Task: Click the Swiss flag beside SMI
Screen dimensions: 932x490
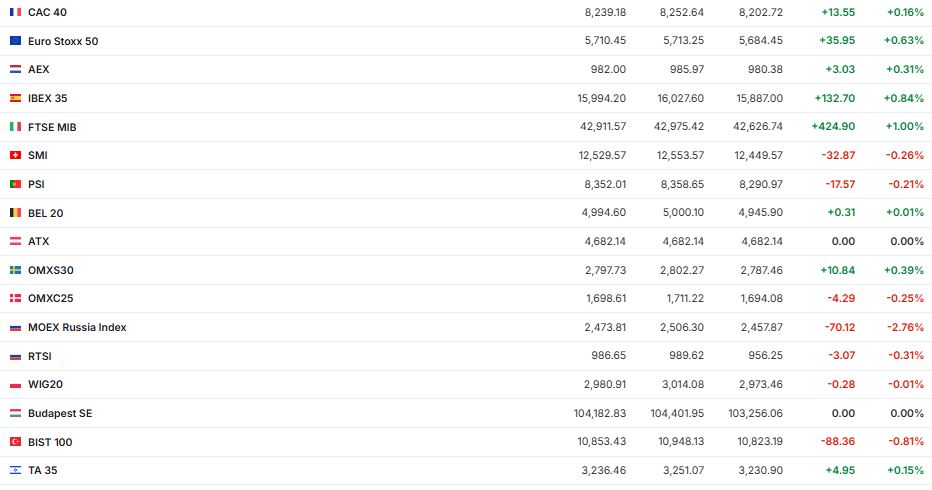Action: (x=15, y=155)
